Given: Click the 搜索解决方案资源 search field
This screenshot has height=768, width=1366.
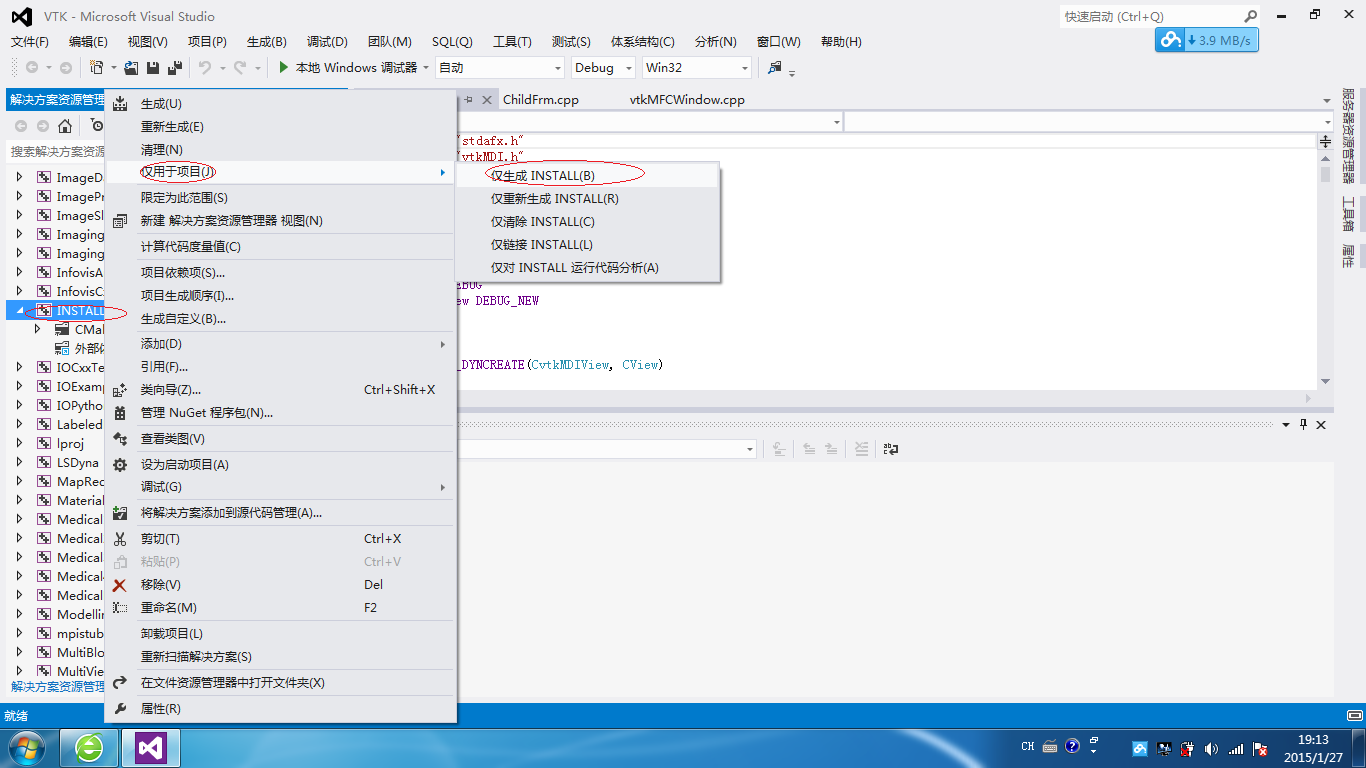Looking at the screenshot, I should (x=57, y=152).
